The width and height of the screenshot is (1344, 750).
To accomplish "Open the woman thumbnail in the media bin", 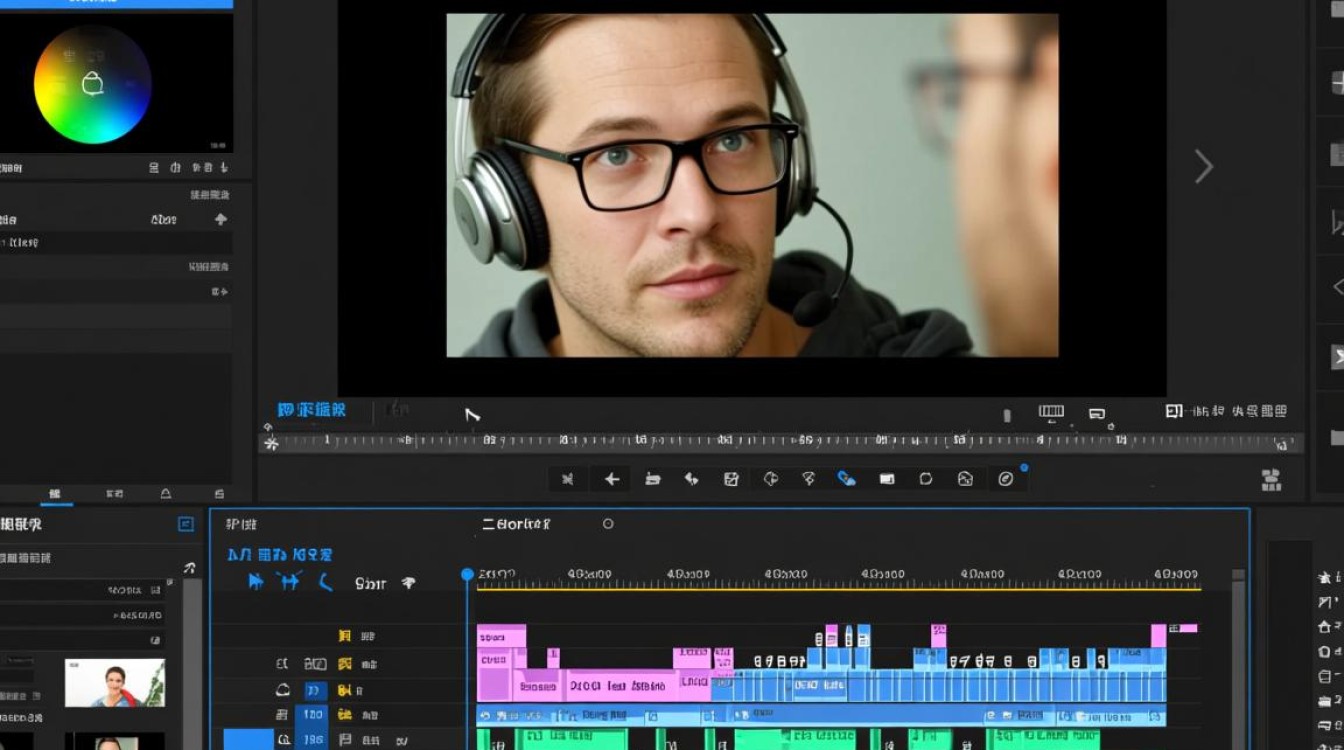I will click(x=114, y=682).
